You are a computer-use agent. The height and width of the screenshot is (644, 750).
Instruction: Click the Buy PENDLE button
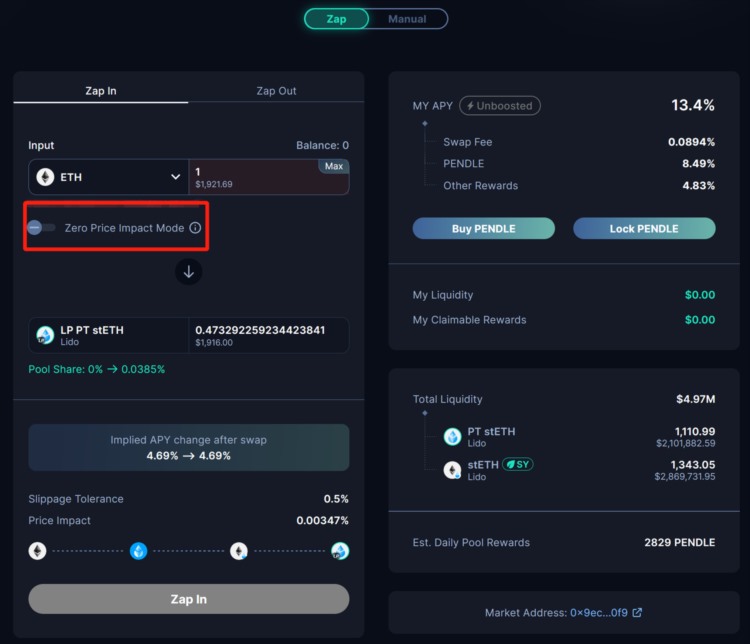pos(483,229)
